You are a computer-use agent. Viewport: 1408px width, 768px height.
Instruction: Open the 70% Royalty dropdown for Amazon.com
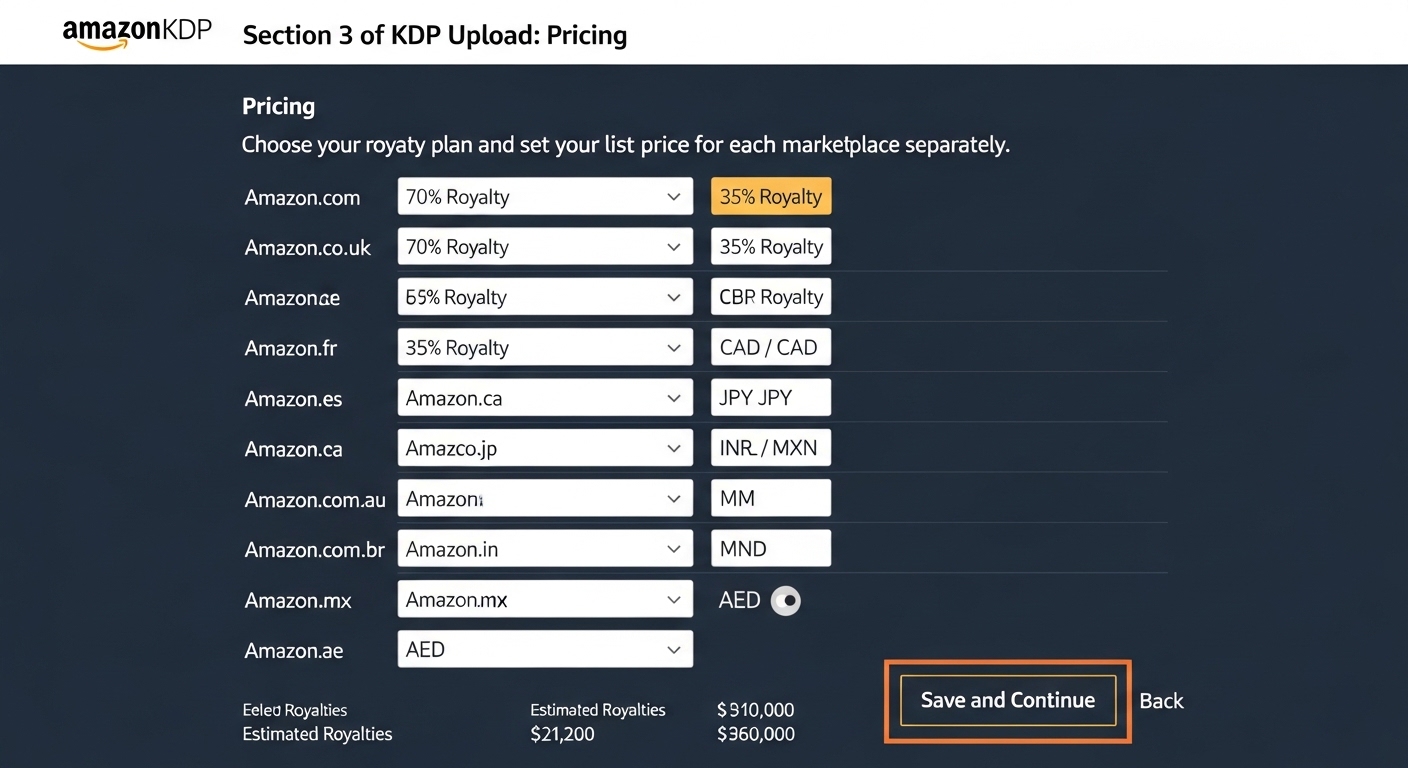coord(545,196)
